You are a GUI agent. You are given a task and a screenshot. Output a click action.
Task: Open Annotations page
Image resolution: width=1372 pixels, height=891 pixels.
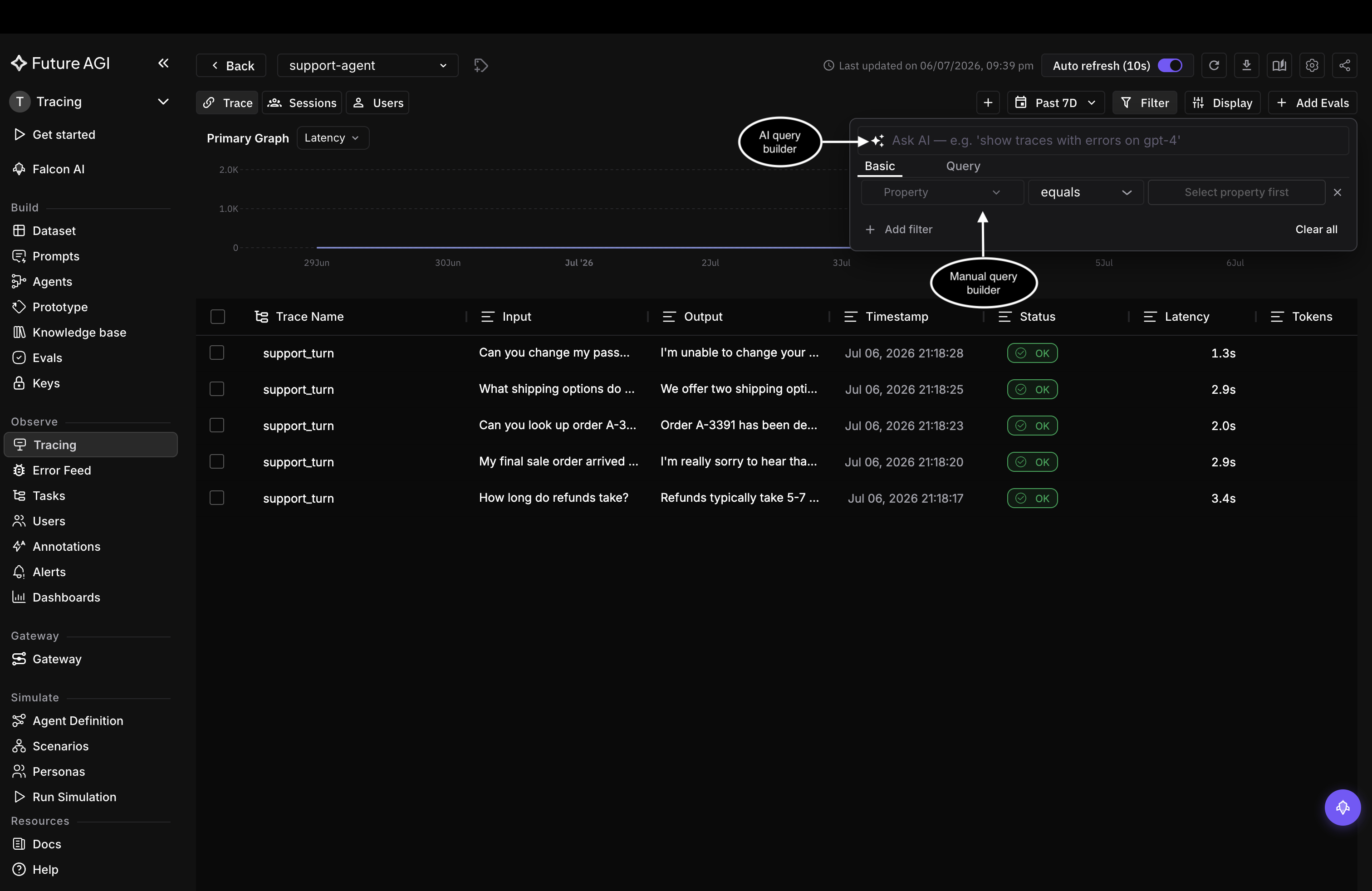tap(66, 546)
